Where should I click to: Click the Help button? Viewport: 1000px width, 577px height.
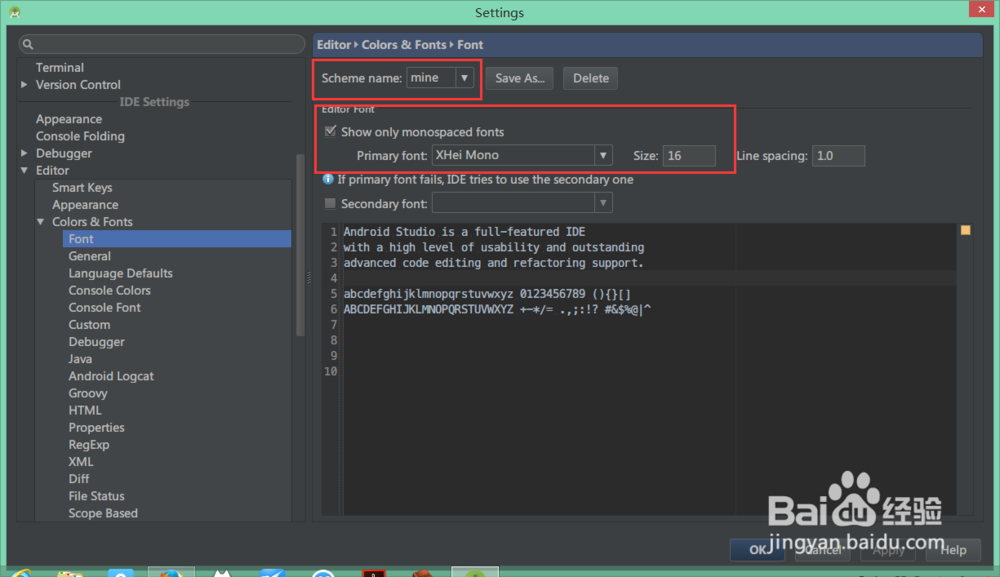pos(953,550)
